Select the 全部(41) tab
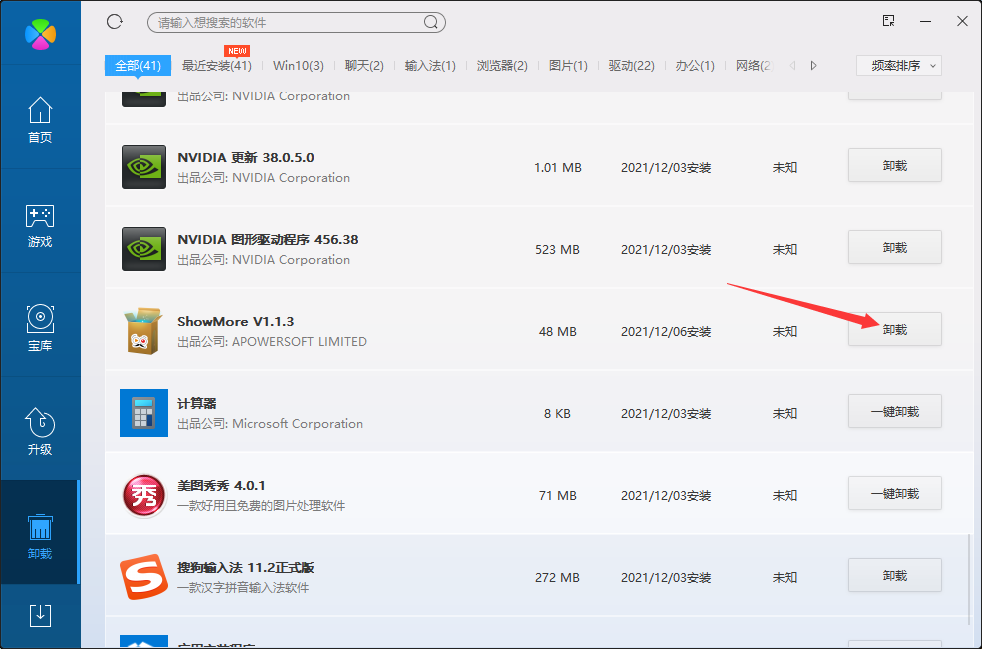The height and width of the screenshot is (649, 982). click(x=138, y=65)
